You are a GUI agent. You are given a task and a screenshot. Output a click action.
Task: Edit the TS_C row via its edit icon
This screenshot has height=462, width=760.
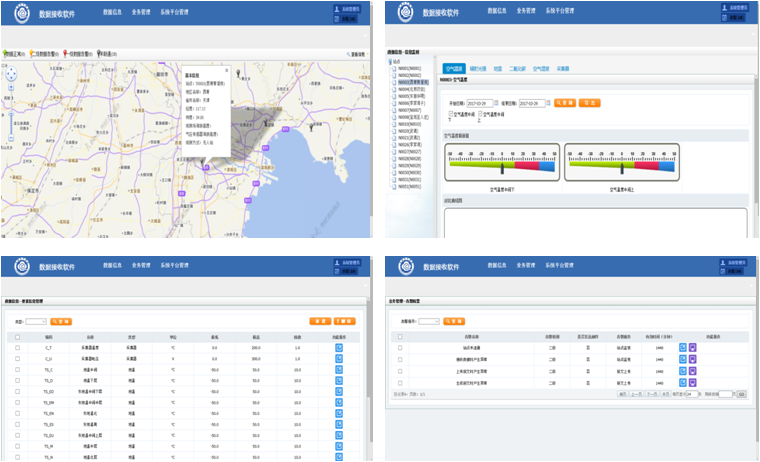coord(339,369)
